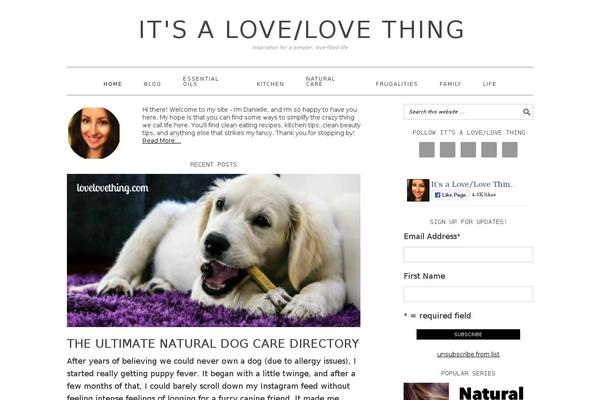Click the middle gray social follow icon

coord(468,150)
